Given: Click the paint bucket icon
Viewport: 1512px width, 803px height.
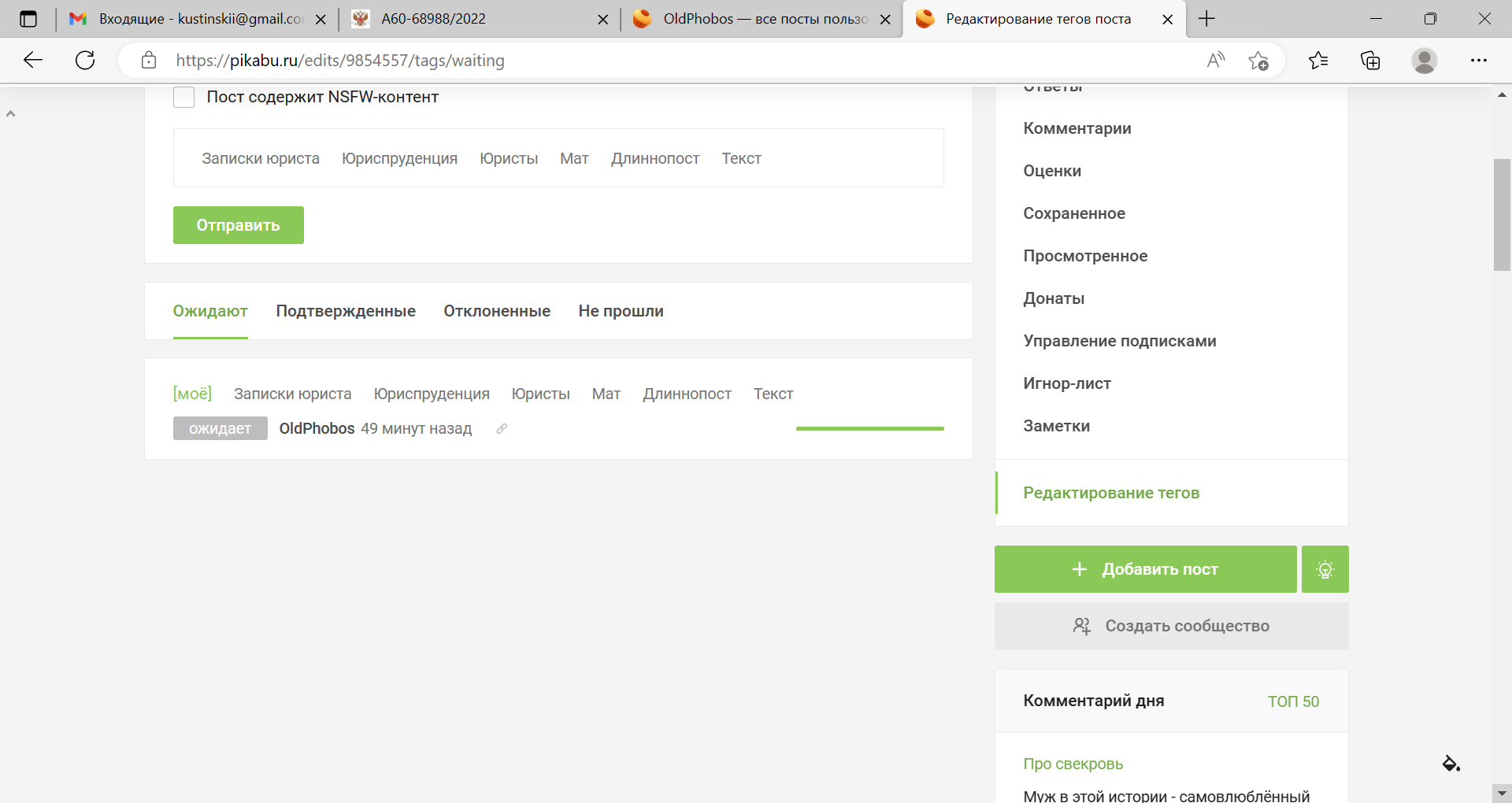Looking at the screenshot, I should [x=1451, y=763].
